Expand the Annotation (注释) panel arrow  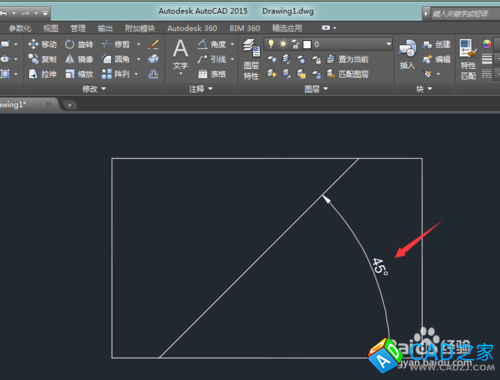click(x=210, y=89)
